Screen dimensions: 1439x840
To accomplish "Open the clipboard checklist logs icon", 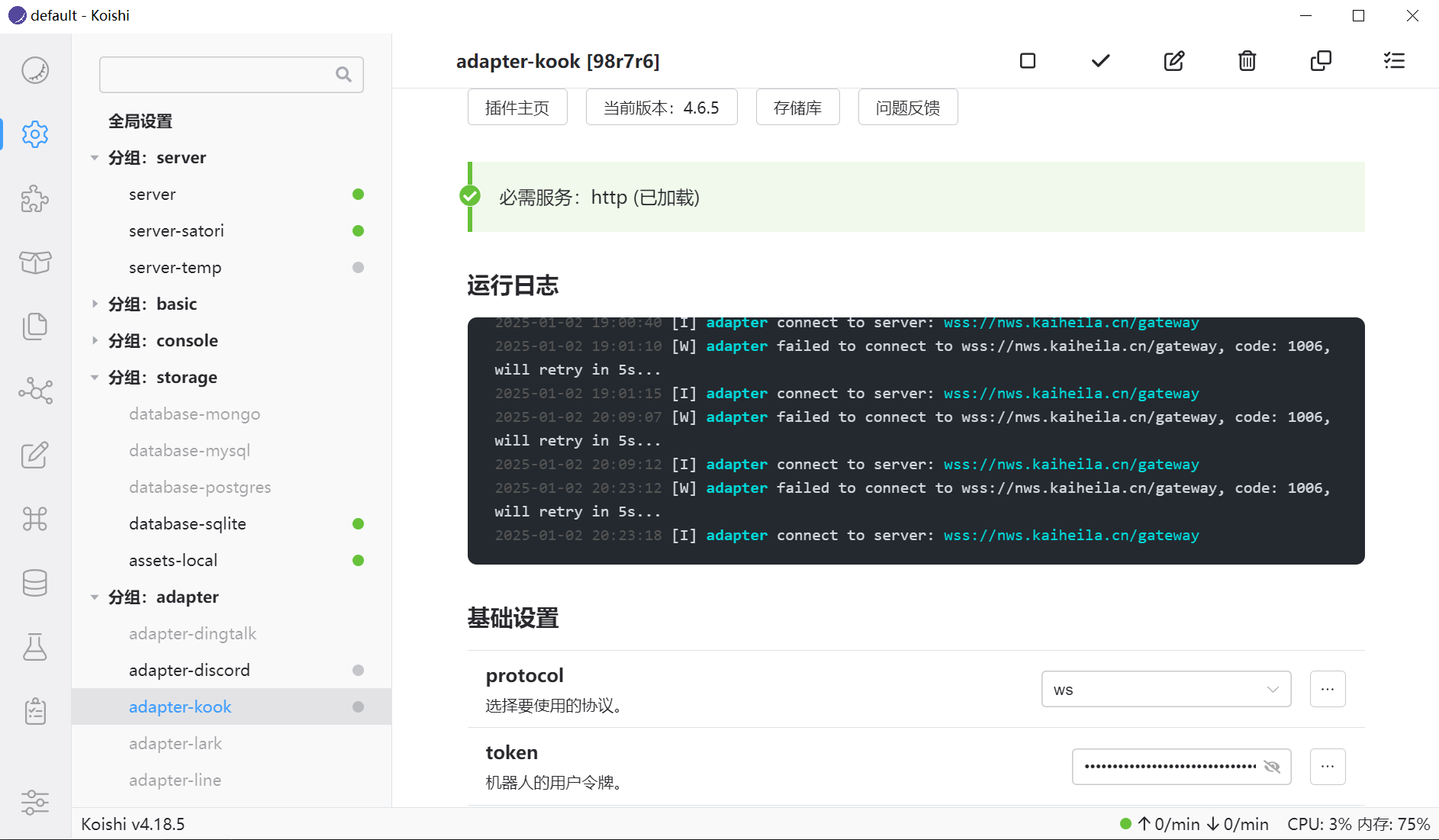I will 35,711.
